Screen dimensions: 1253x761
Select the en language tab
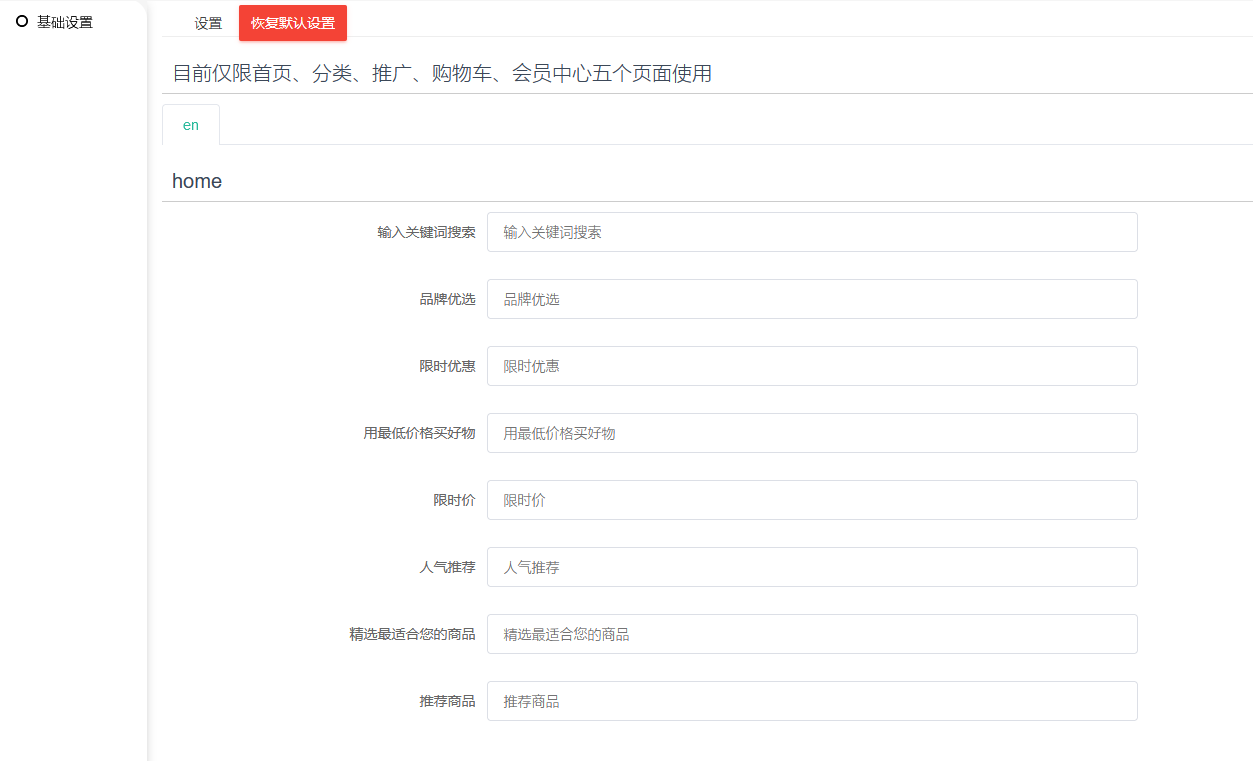[190, 125]
